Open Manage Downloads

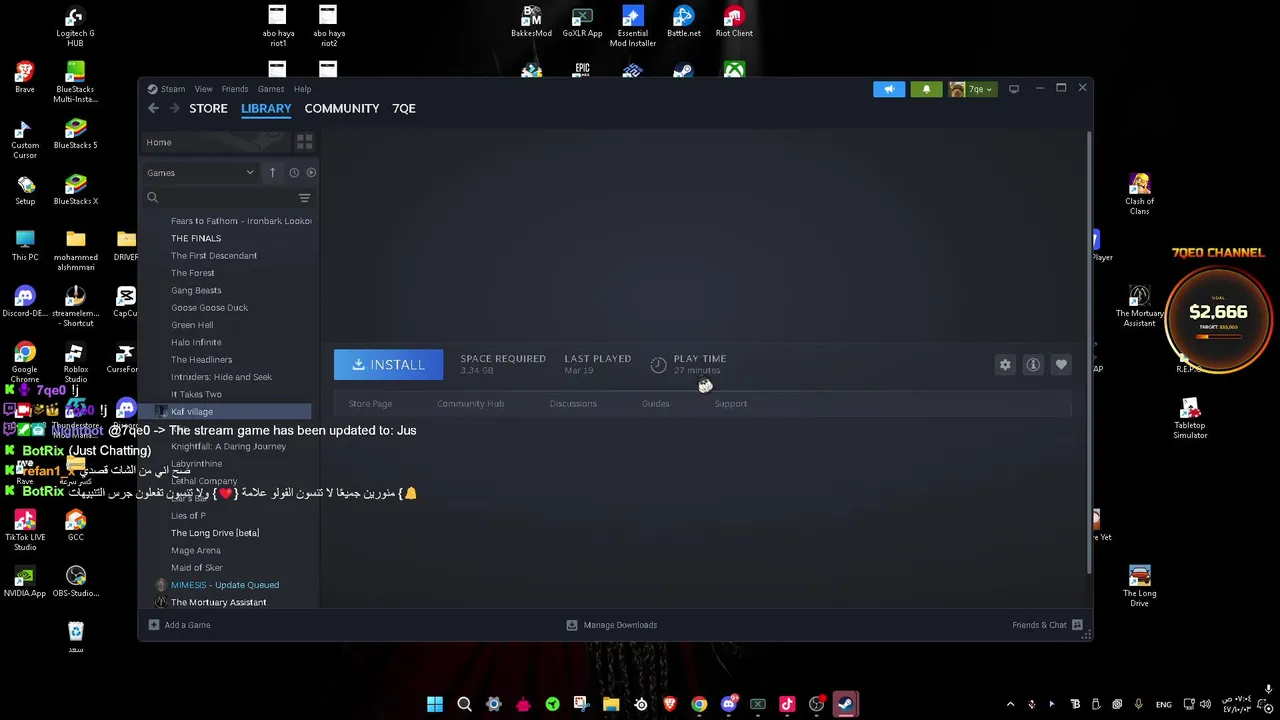click(x=612, y=625)
